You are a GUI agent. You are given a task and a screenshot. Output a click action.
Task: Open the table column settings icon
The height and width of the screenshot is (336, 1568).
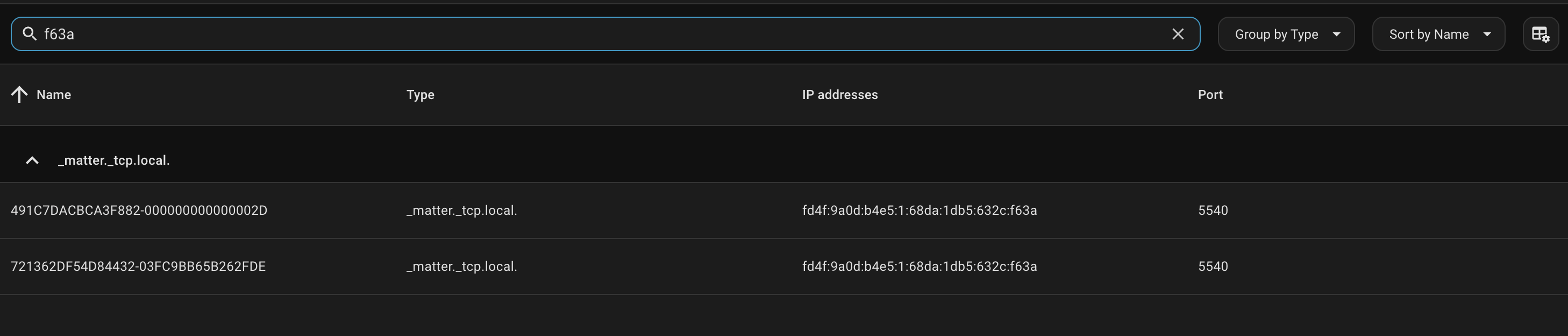(x=1541, y=34)
